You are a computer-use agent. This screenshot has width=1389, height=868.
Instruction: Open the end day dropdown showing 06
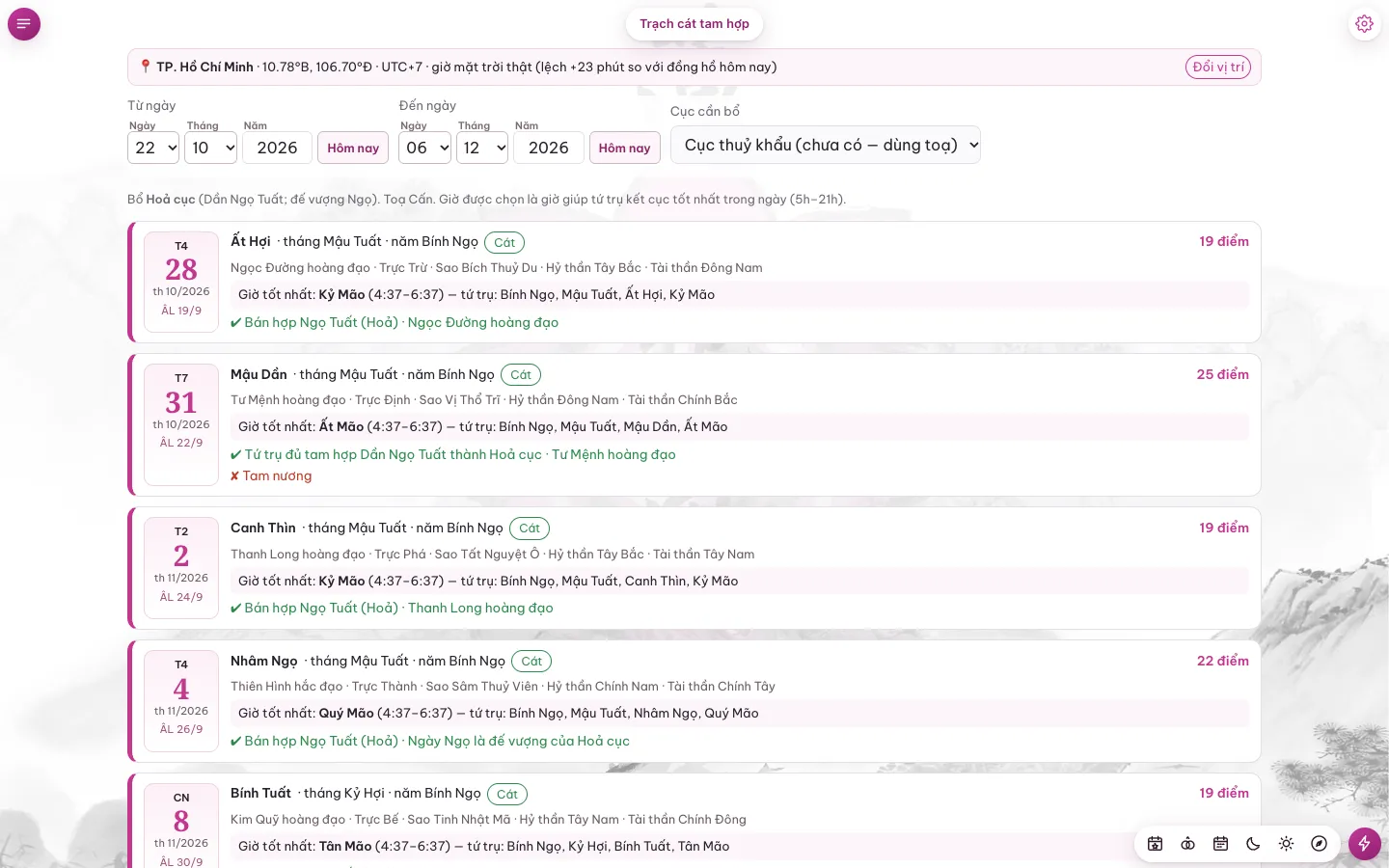[424, 148]
